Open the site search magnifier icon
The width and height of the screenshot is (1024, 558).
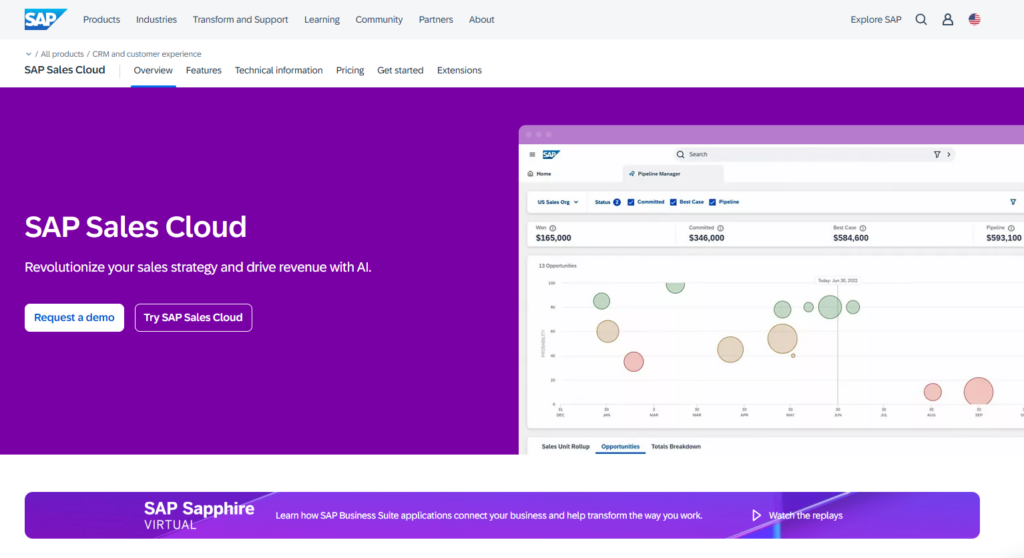(921, 20)
